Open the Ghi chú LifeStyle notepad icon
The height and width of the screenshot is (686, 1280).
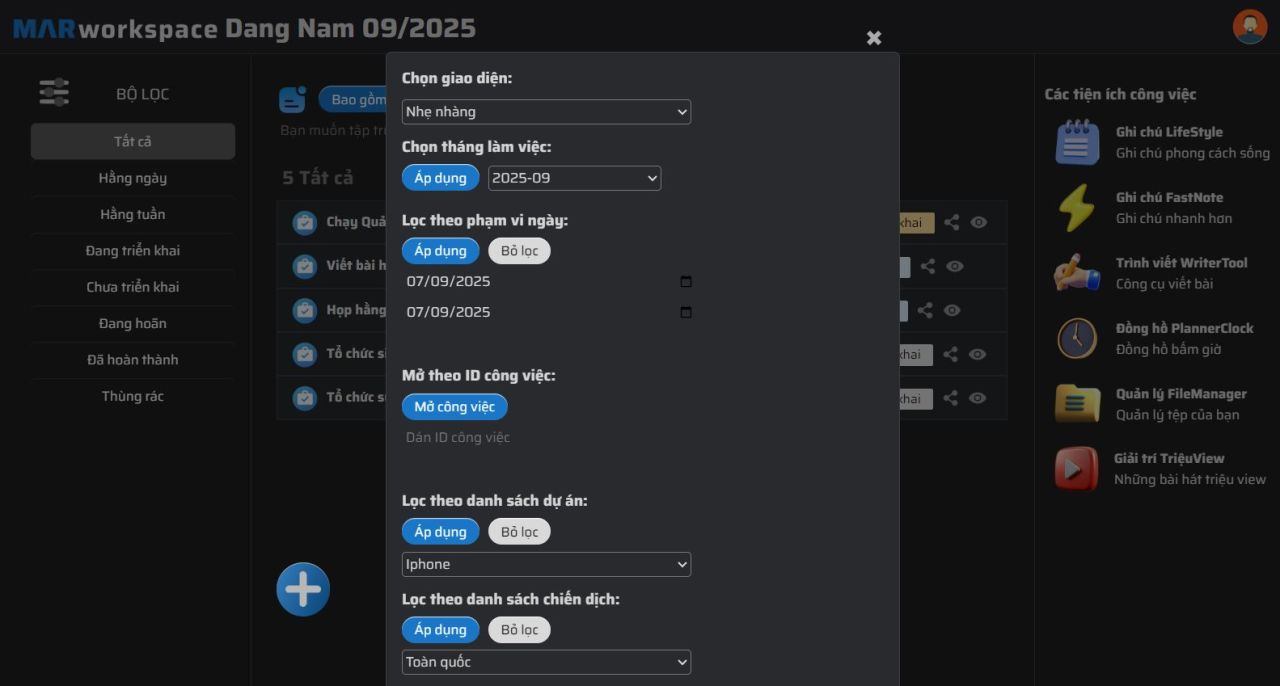pyautogui.click(x=1077, y=142)
